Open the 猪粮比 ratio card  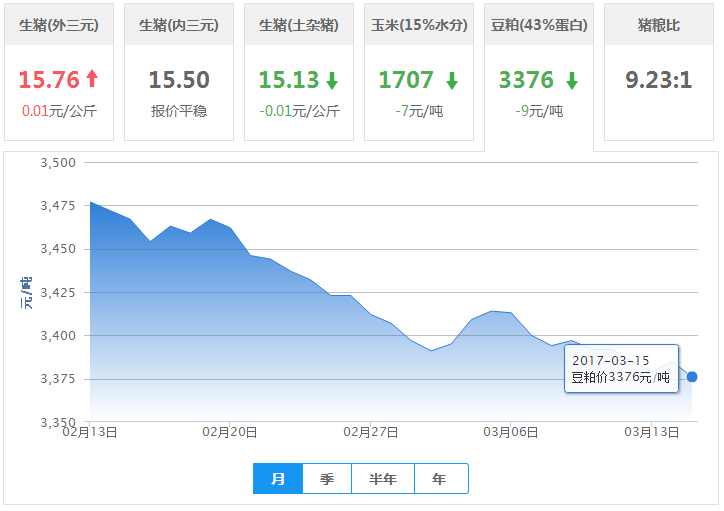click(x=659, y=72)
